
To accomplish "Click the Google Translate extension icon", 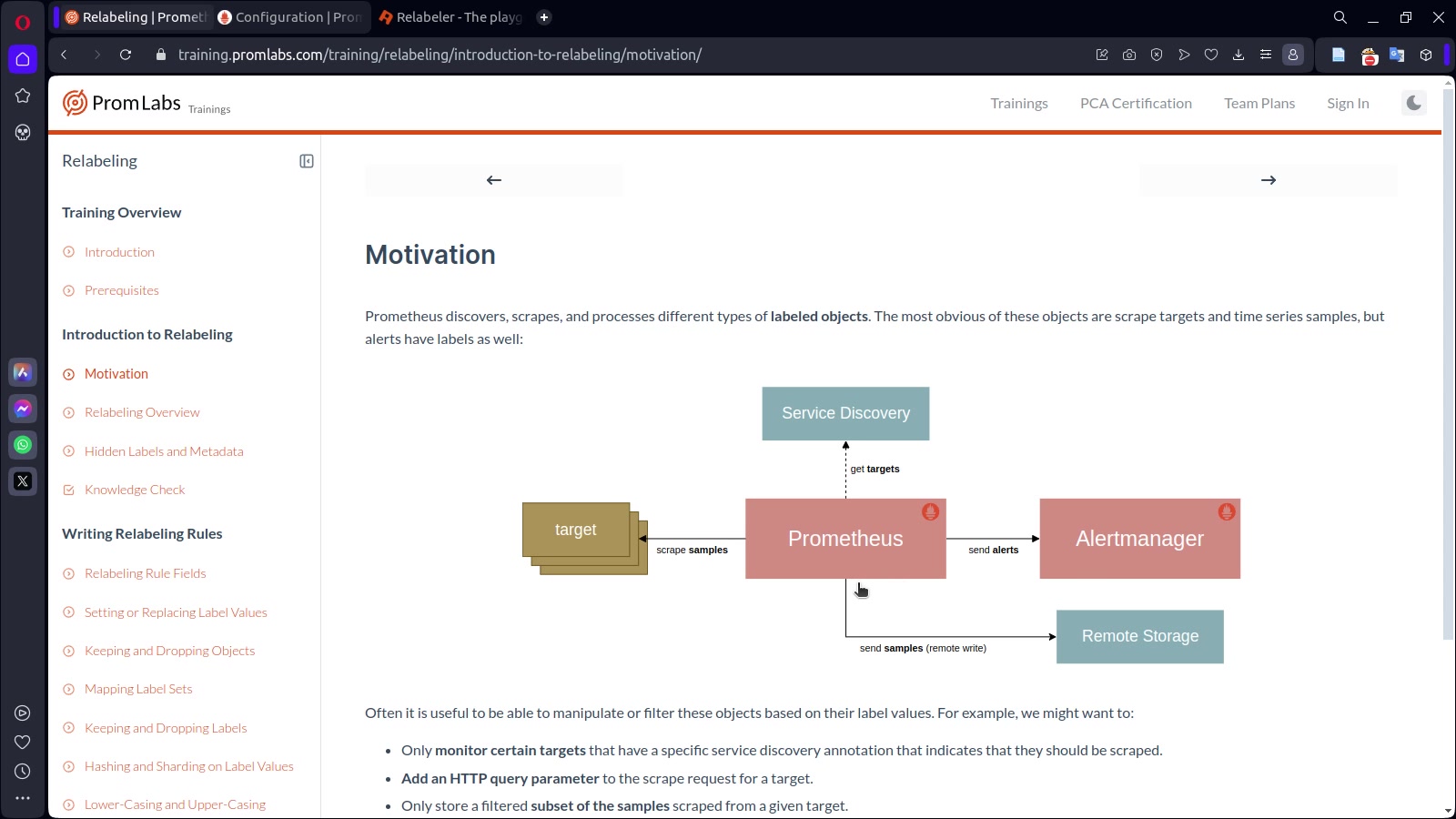I will coord(1397,55).
